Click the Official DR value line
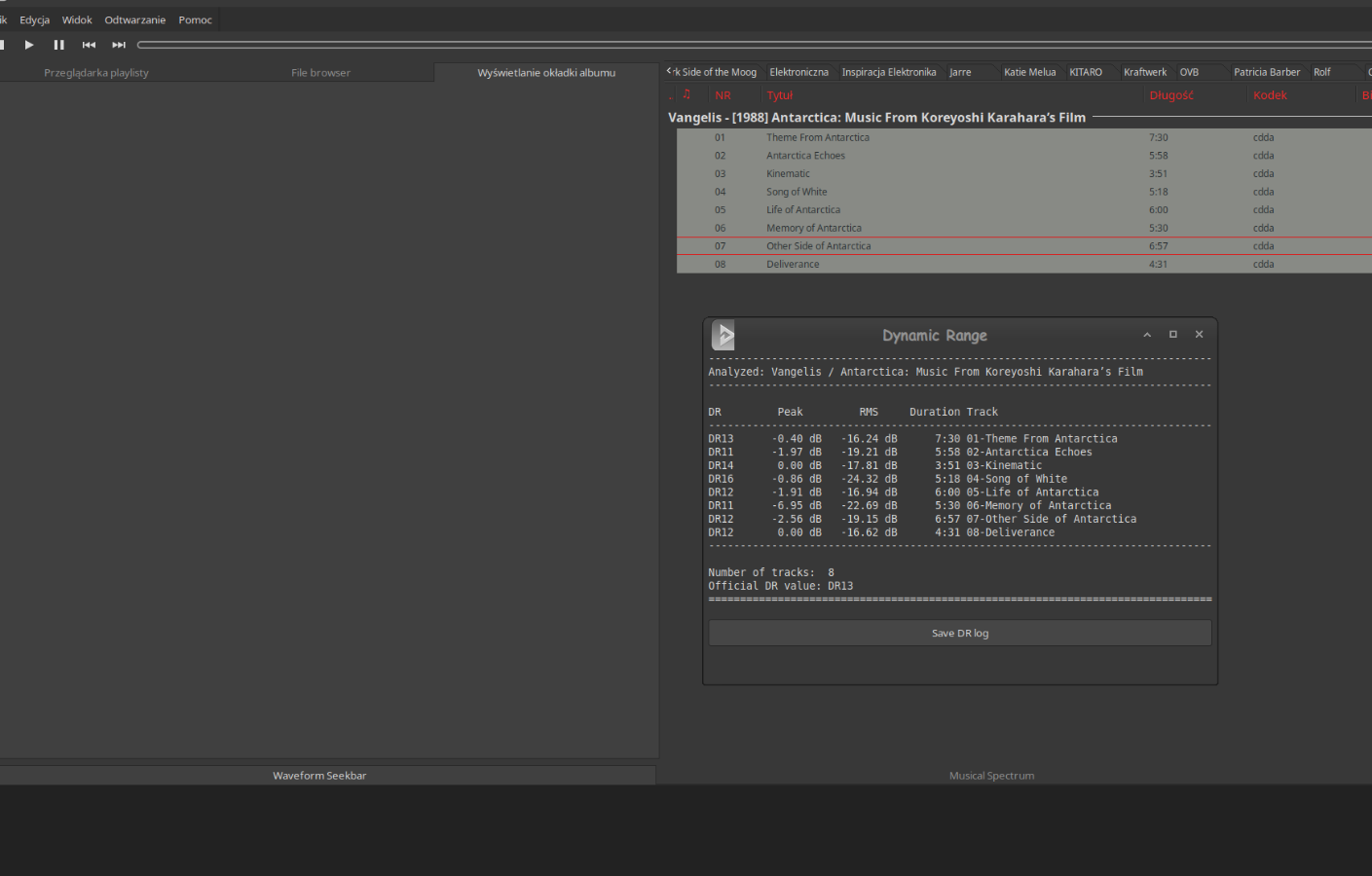Viewport: 1372px width, 876px height. (x=781, y=586)
